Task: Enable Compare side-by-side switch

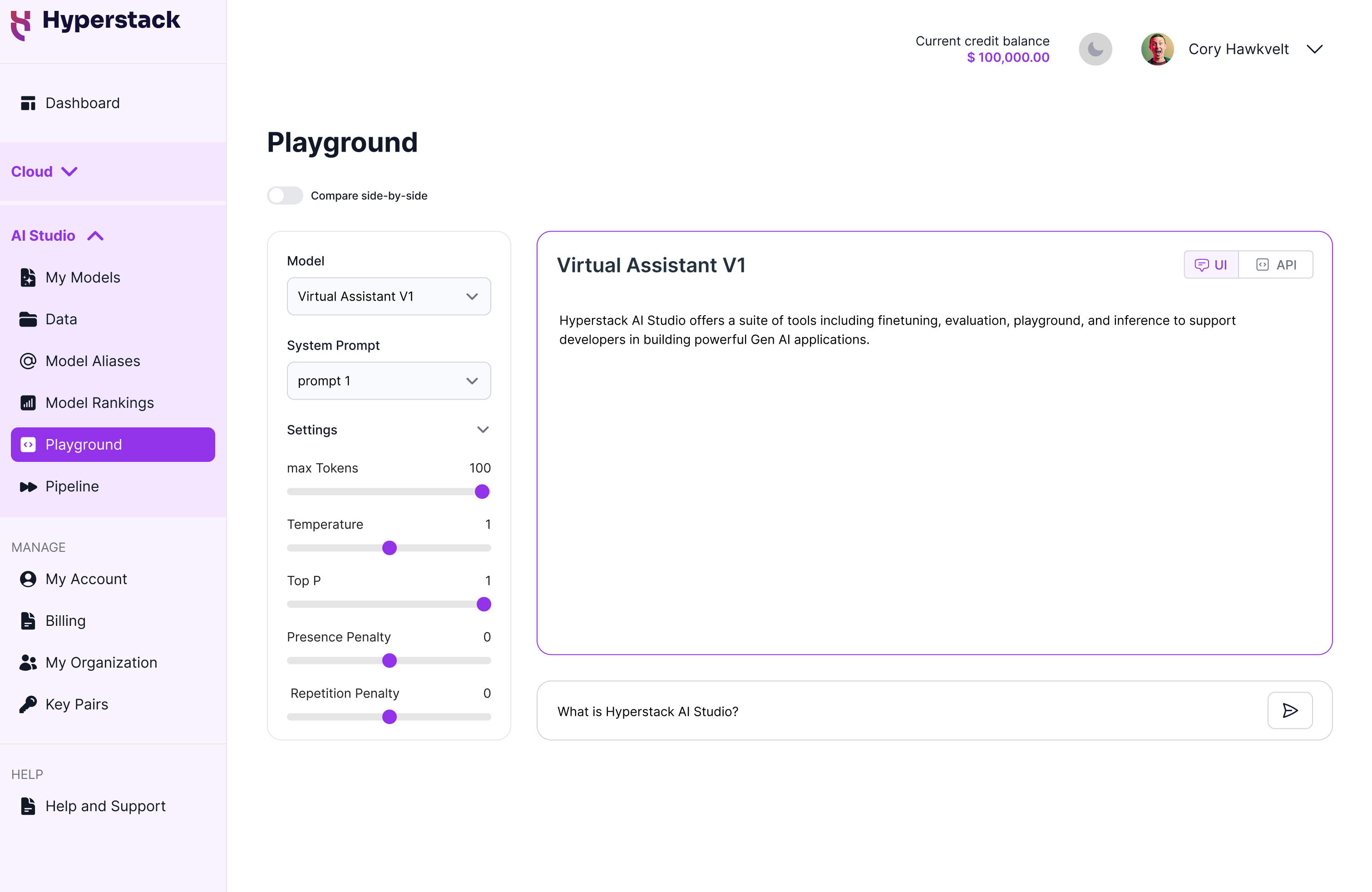Action: pos(285,195)
